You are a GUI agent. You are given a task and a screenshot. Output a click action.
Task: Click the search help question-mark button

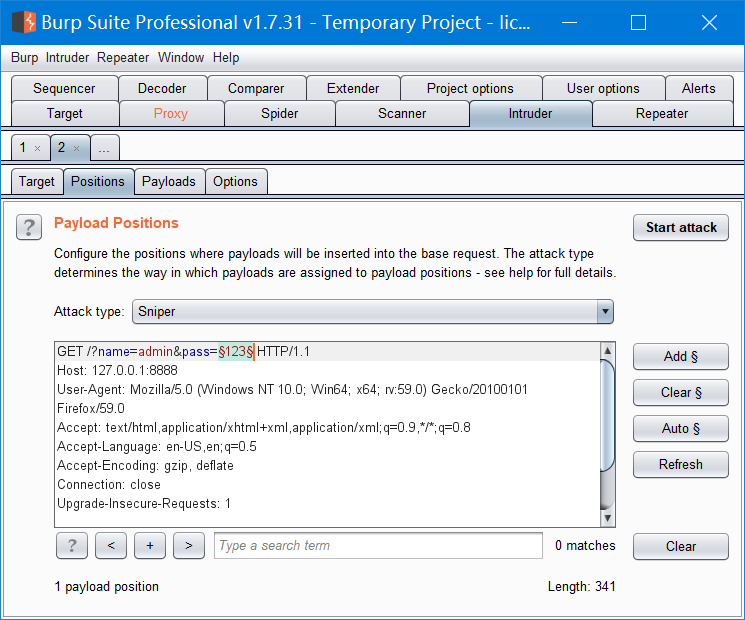pos(72,545)
